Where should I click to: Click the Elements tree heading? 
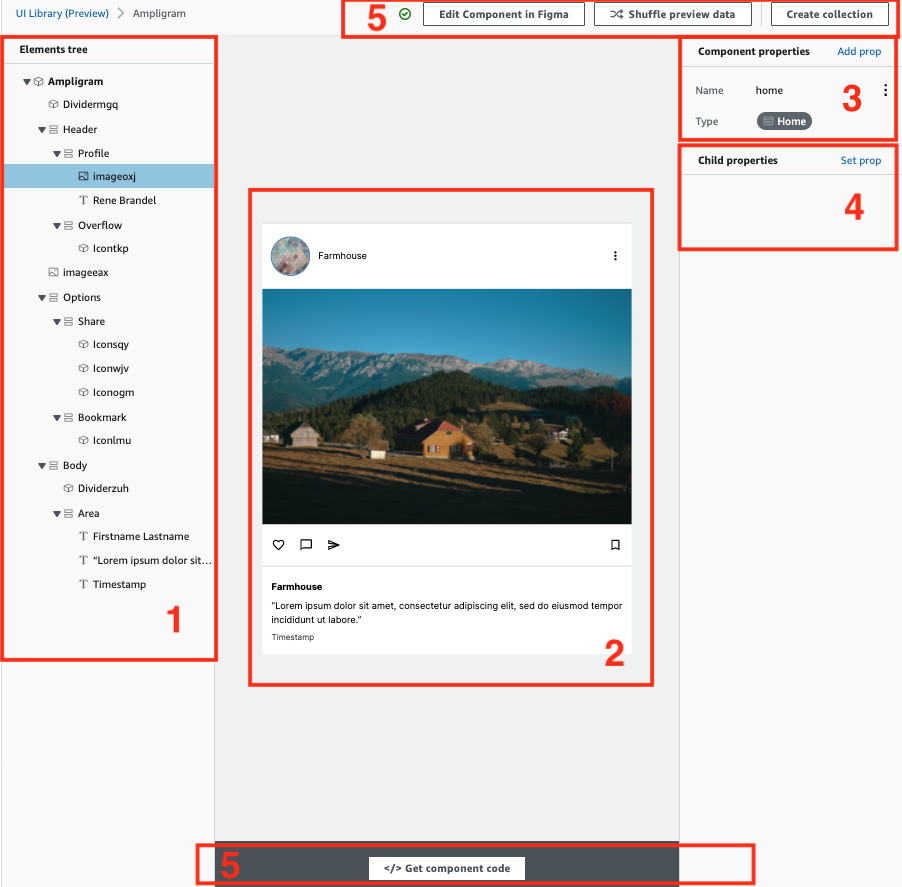53,49
